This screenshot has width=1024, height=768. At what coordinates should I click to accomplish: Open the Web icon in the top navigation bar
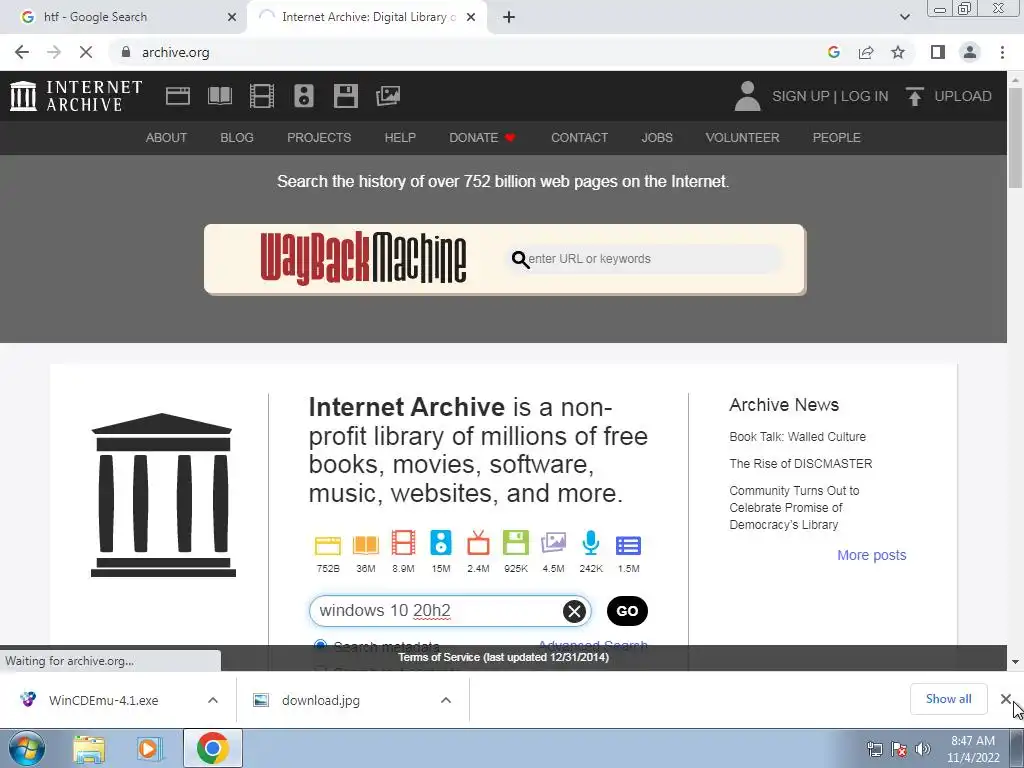point(178,96)
